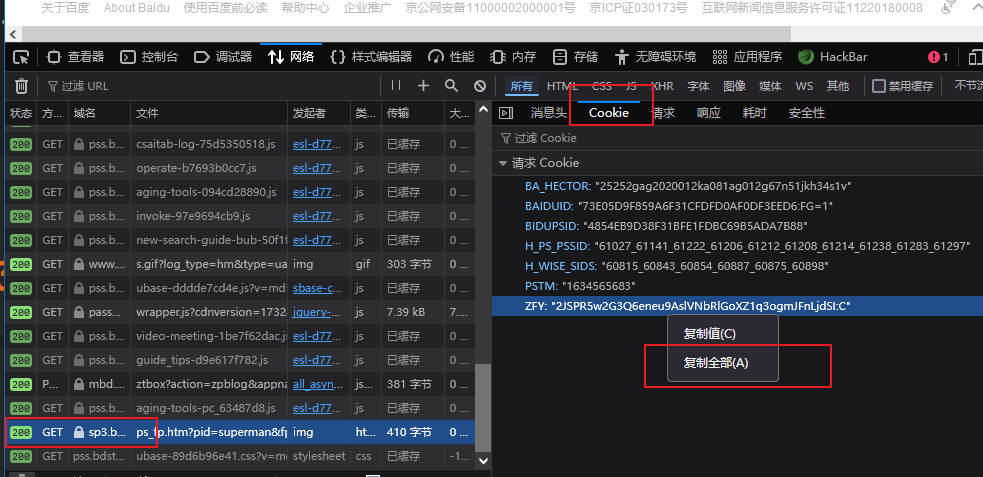Open the HackBar extension panel
This screenshot has width=983, height=477.
click(833, 57)
